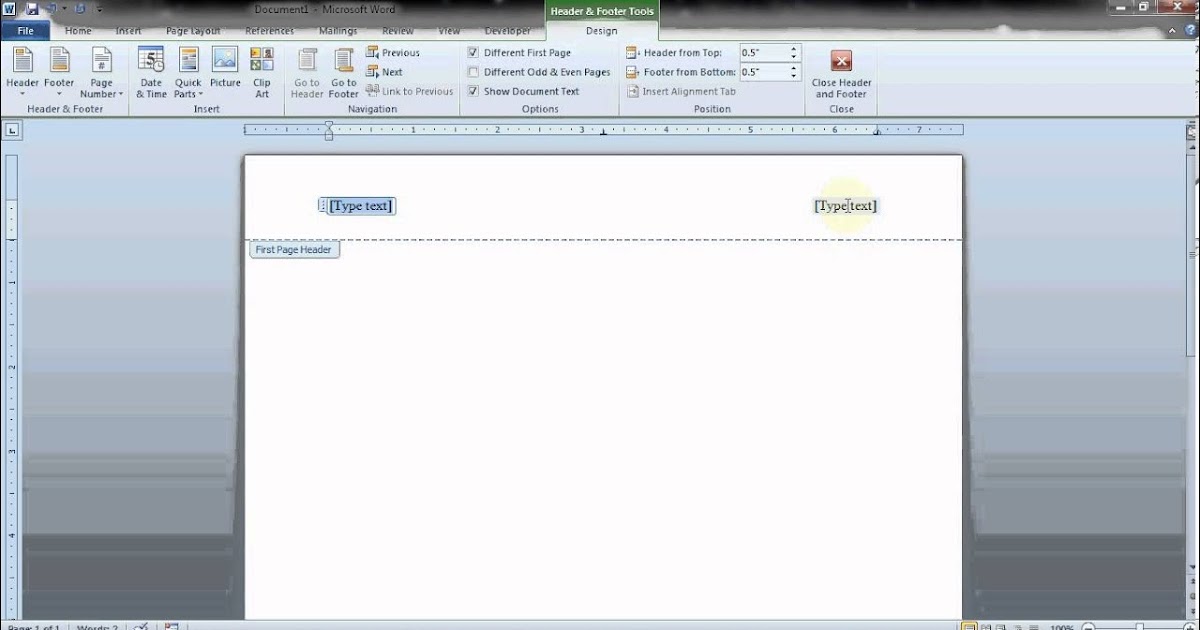This screenshot has height=630, width=1200.
Task: Click Insert Alignment Tab
Action: tap(681, 91)
